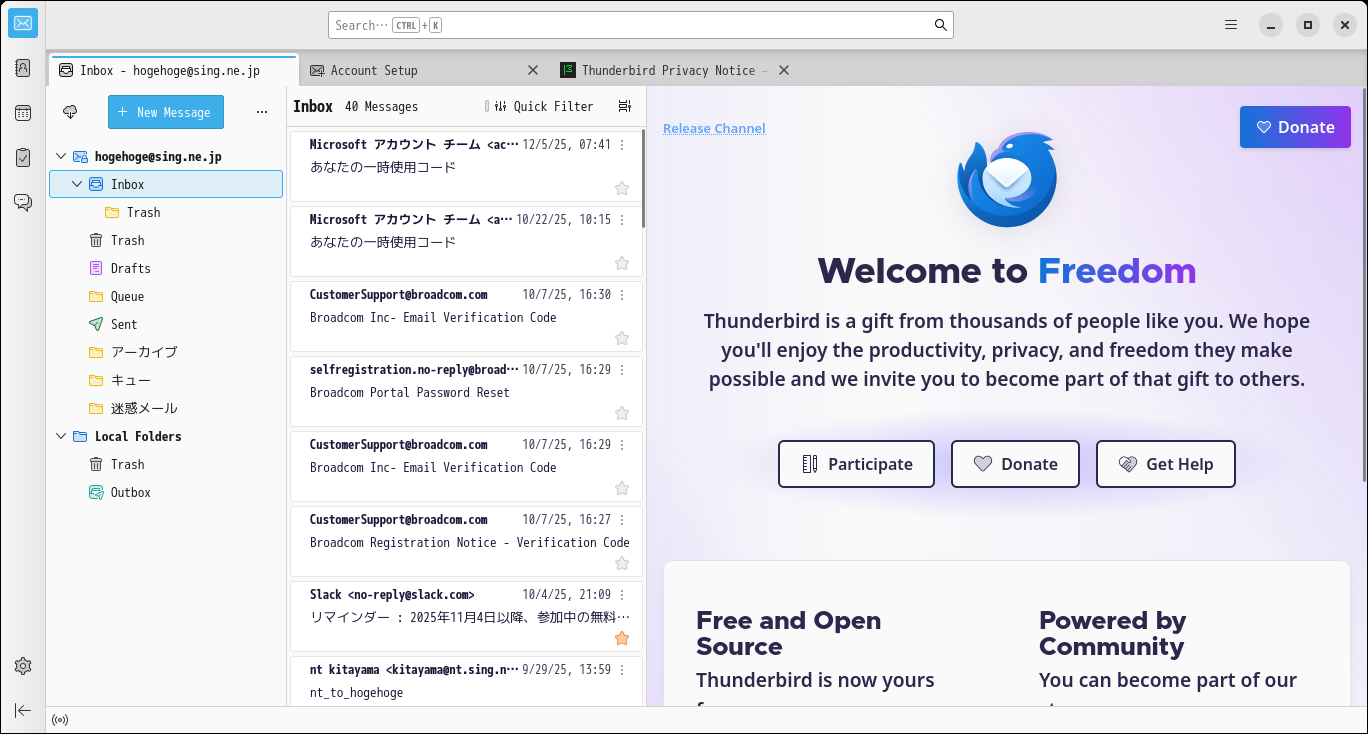Select the Inbox folder
This screenshot has width=1368, height=734.
pyautogui.click(x=166, y=184)
